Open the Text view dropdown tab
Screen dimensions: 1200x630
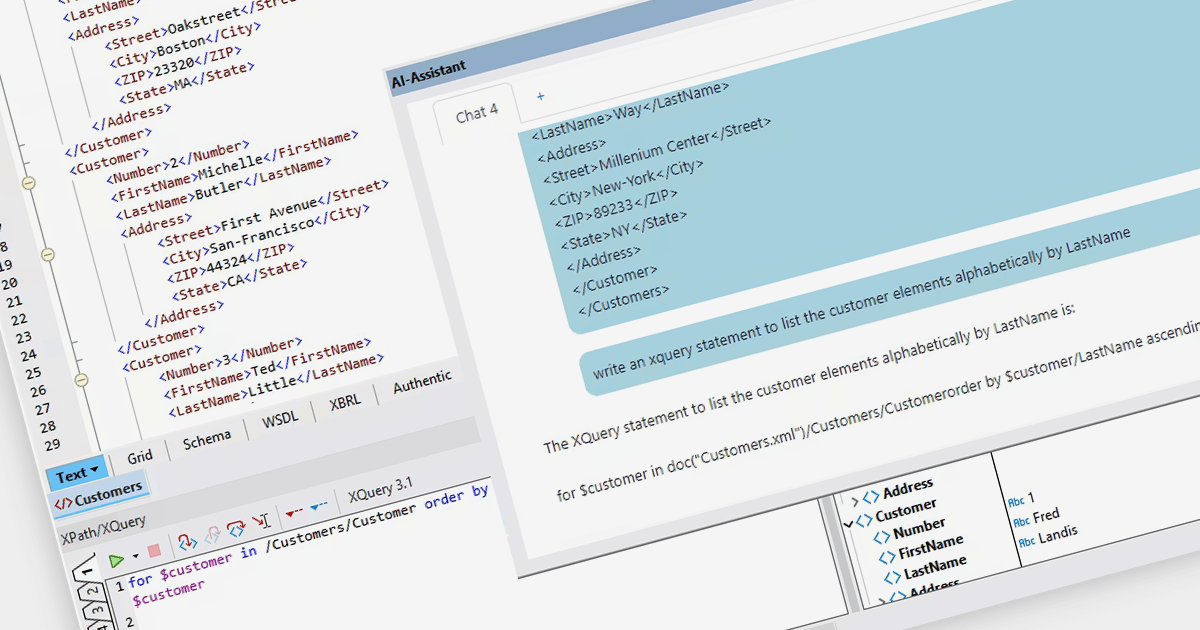click(77, 474)
